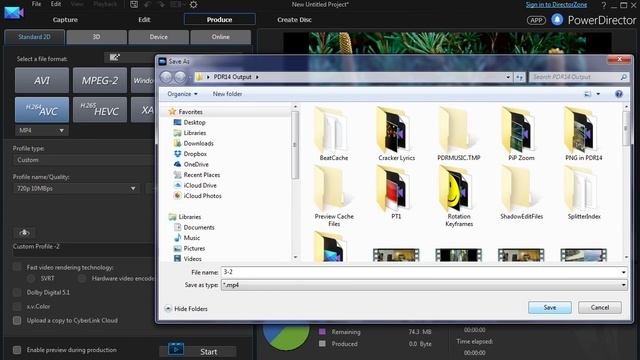Open the Organize dropdown menu
This screenshot has height=360, width=640.
182,94
